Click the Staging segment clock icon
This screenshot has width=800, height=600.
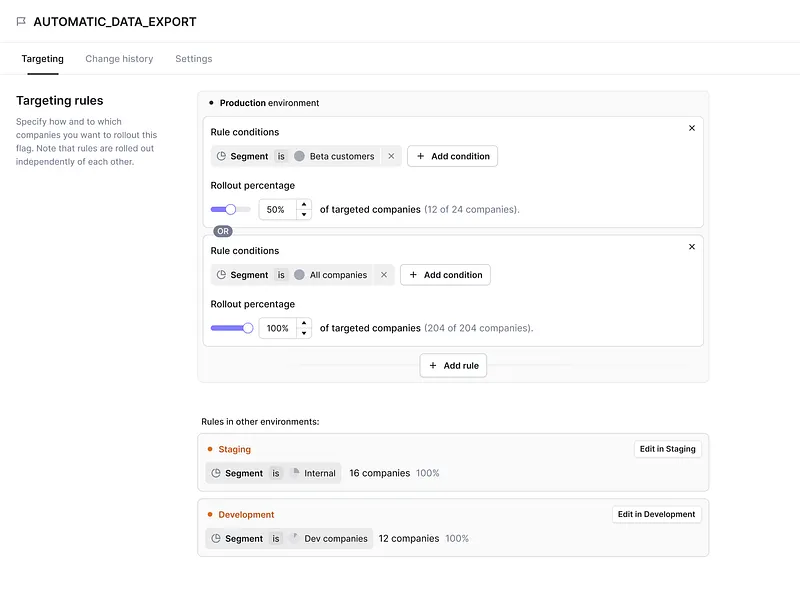coord(215,473)
